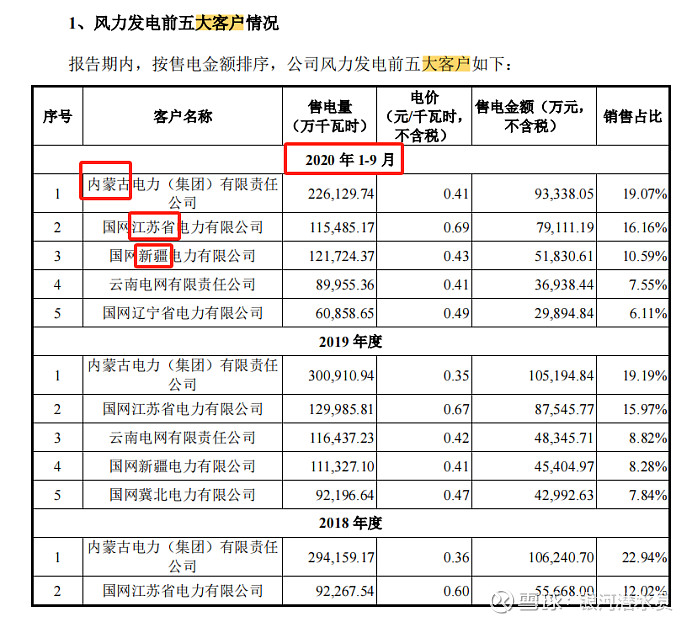Click the percentage 7.55%
The width and height of the screenshot is (693, 623).
pyautogui.click(x=648, y=285)
